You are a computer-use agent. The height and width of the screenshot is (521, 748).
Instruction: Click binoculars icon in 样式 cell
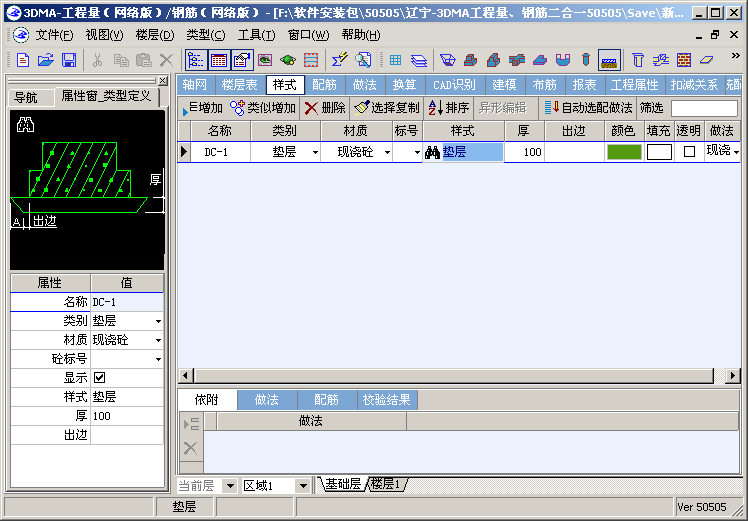tap(432, 152)
